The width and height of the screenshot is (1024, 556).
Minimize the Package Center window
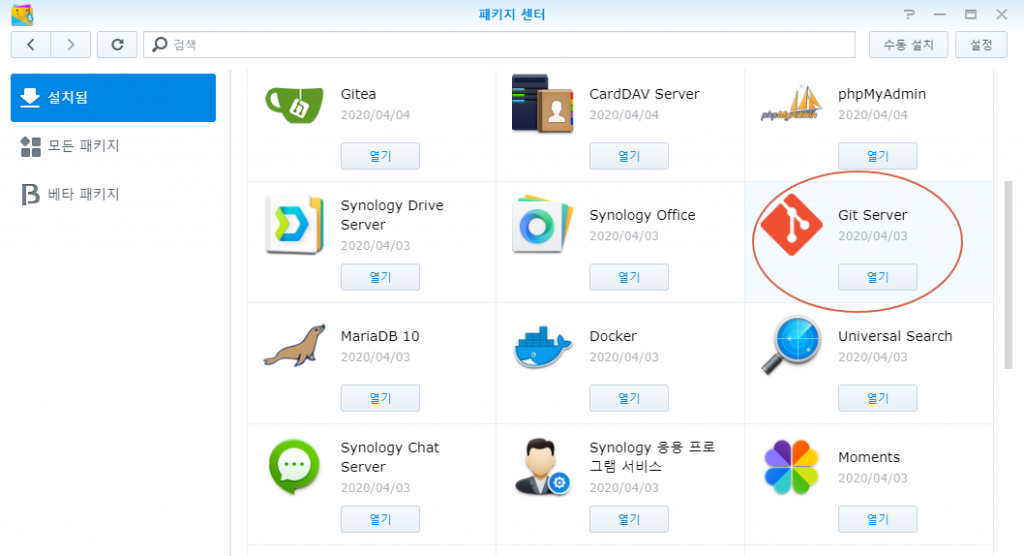[x=940, y=14]
